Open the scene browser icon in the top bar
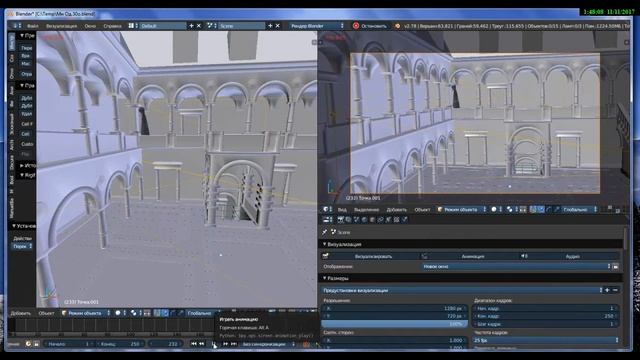This screenshot has width=640, height=360. point(211,26)
